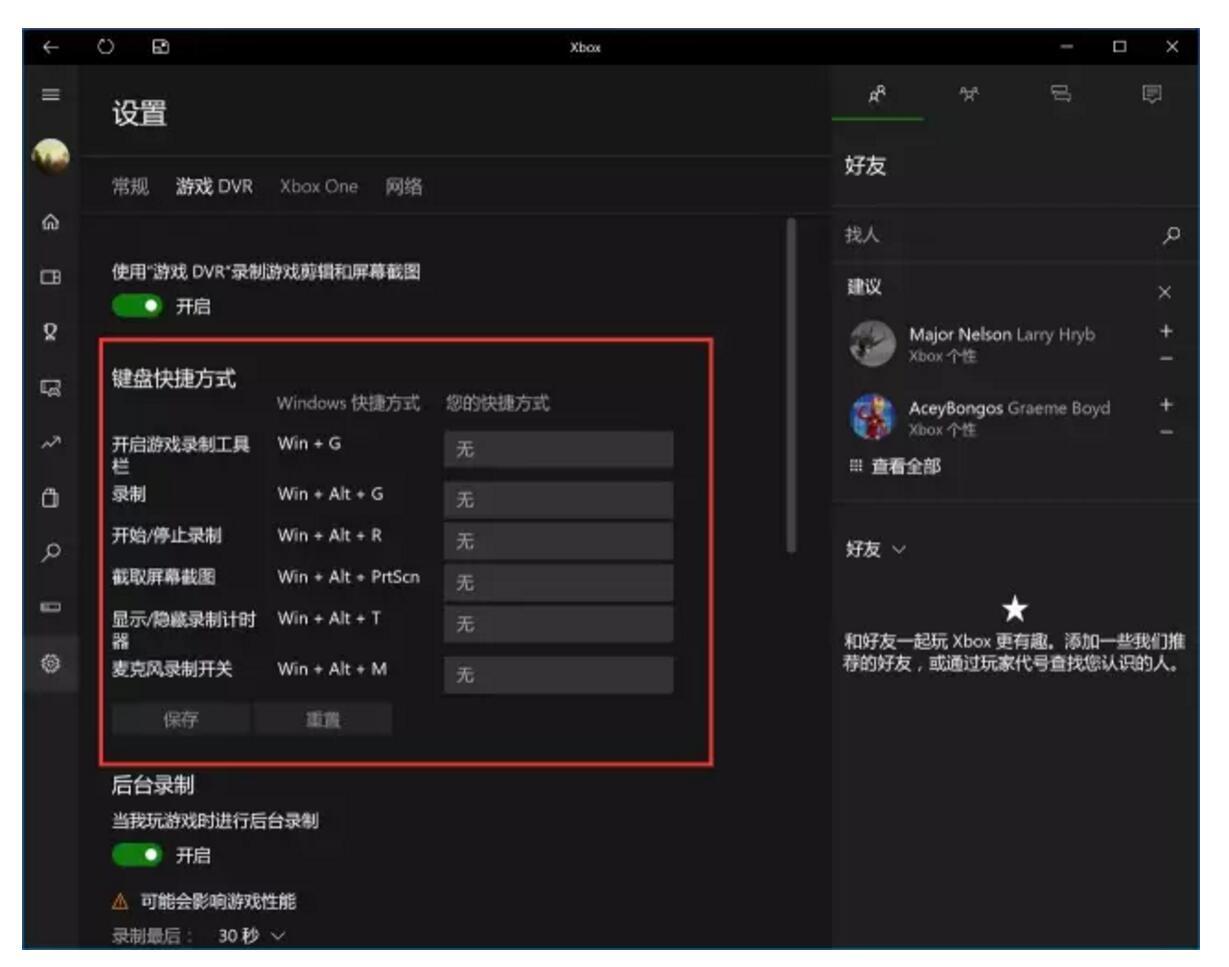Open My Games icon in sidebar

(51, 276)
